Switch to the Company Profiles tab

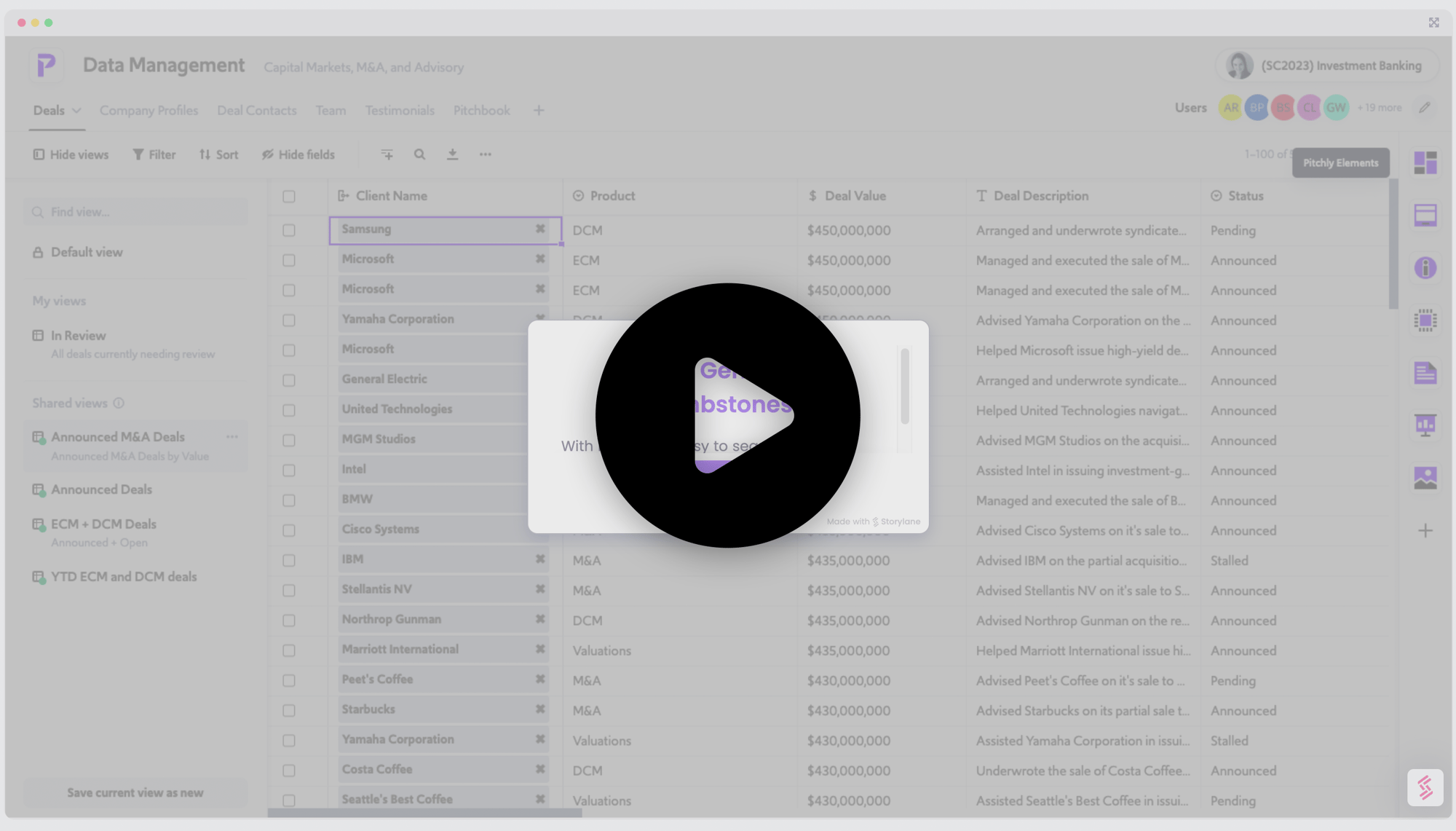tap(149, 111)
